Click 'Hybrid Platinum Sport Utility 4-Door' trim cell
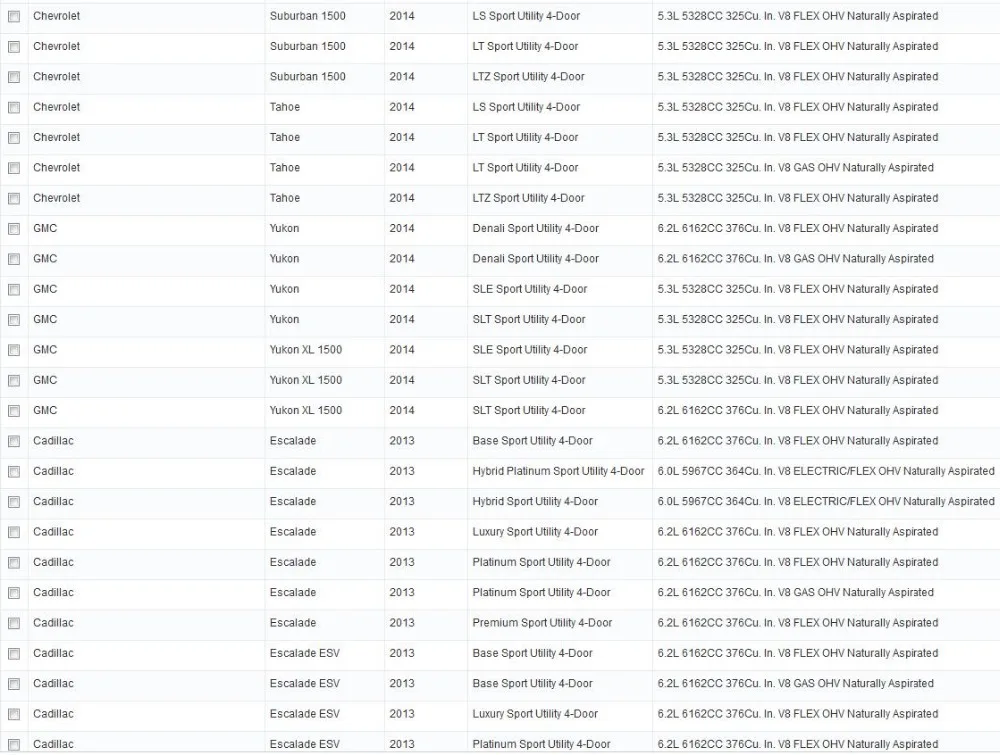 (x=558, y=471)
